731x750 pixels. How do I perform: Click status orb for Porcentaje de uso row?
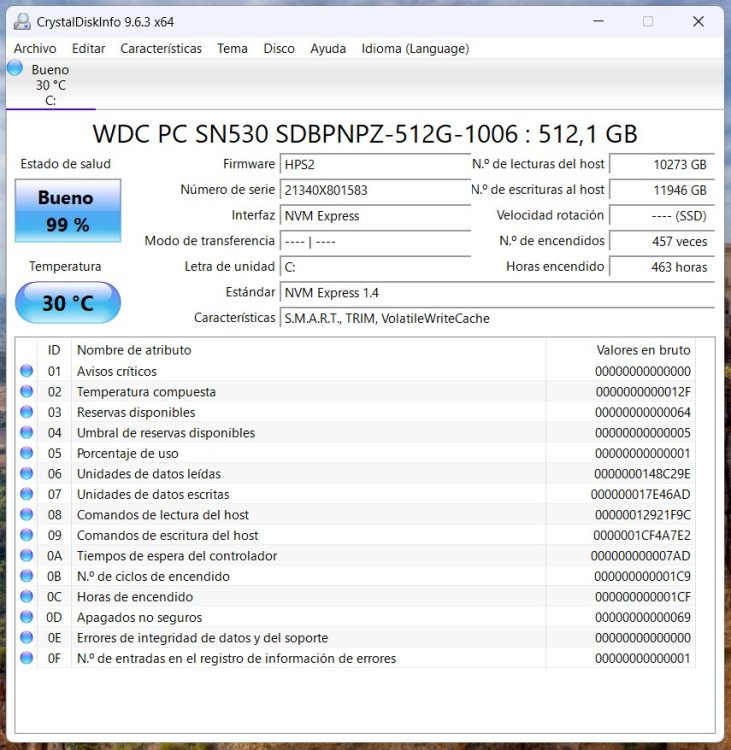tap(27, 453)
